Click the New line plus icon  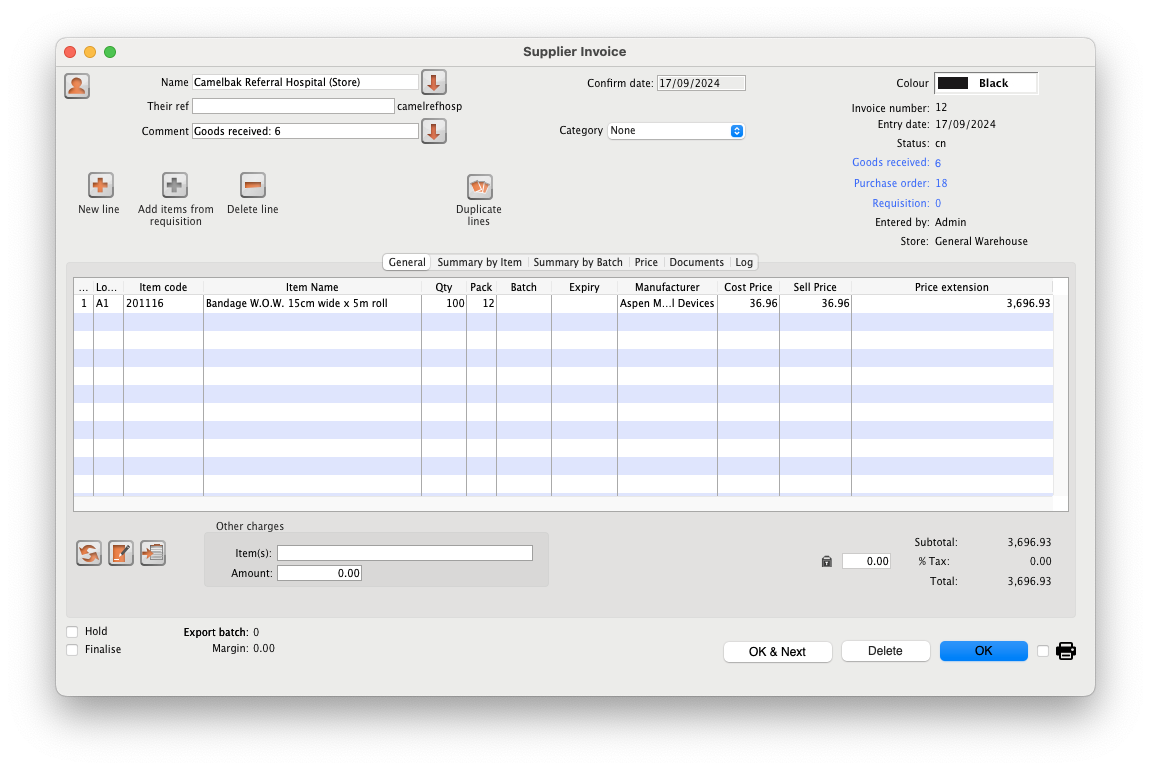pyautogui.click(x=101, y=185)
